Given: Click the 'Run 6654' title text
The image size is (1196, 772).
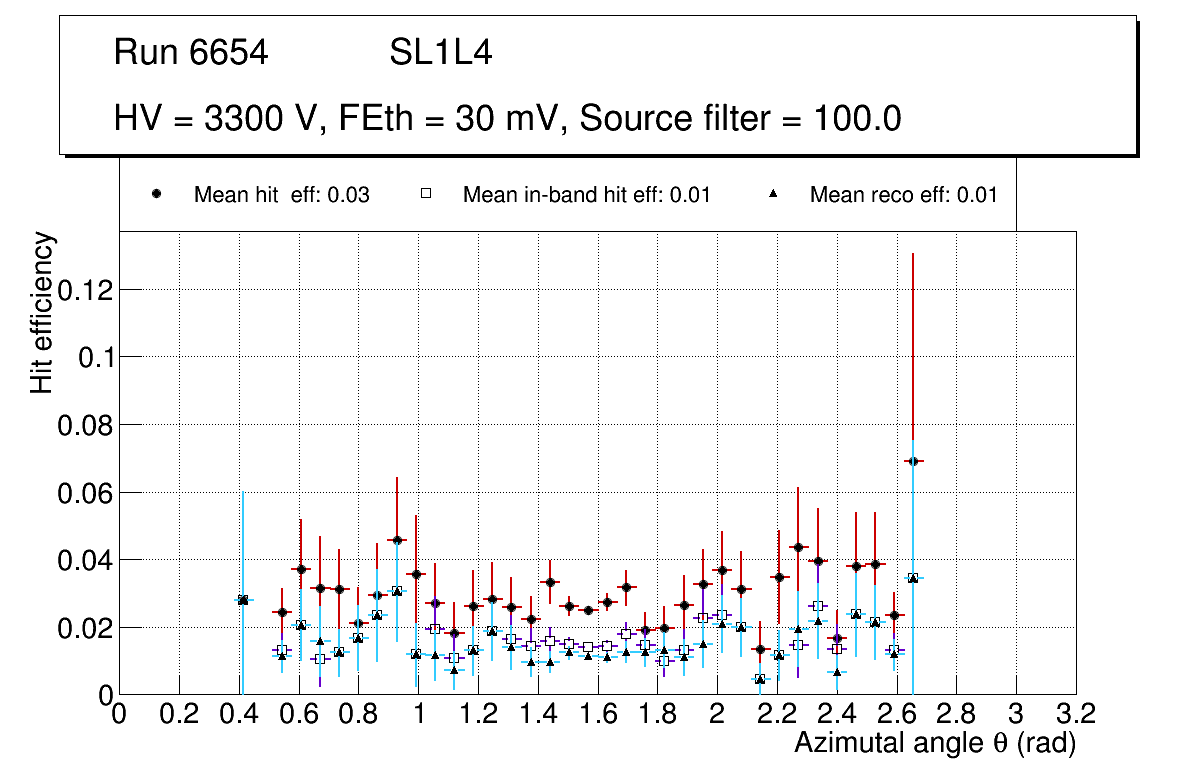Looking at the screenshot, I should (x=191, y=53).
